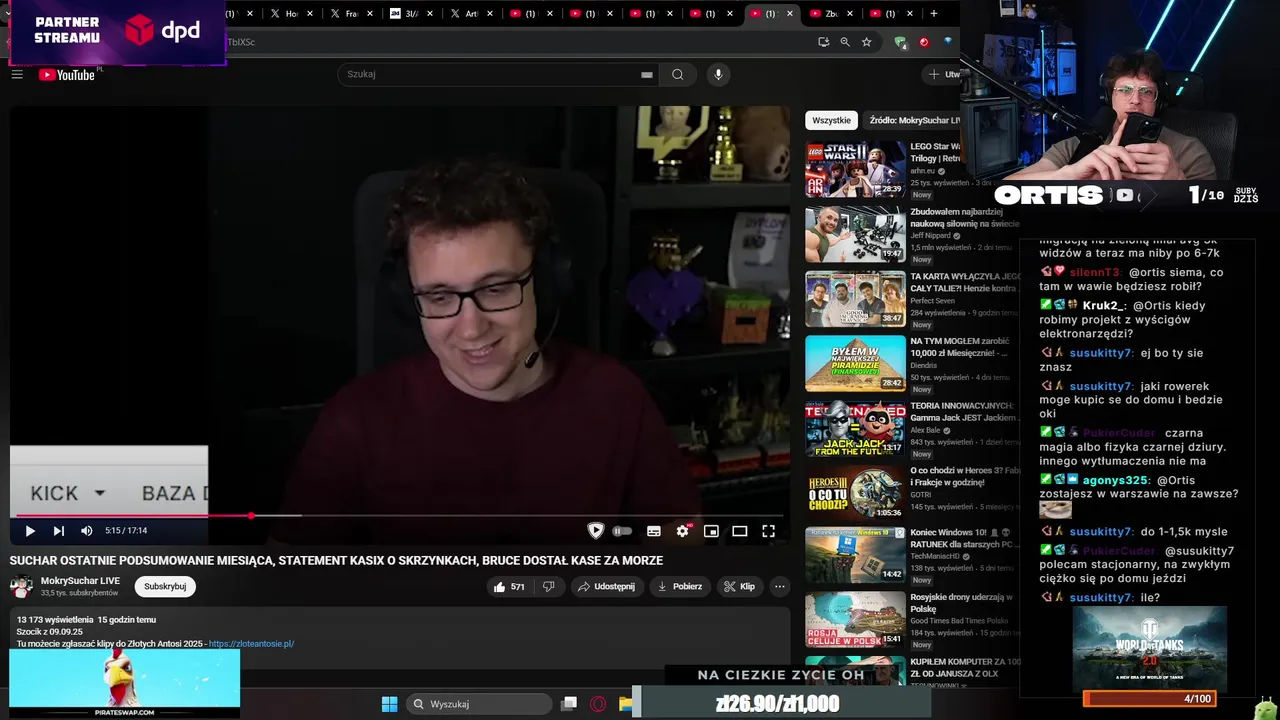Open the red circle extension icon

[924, 42]
